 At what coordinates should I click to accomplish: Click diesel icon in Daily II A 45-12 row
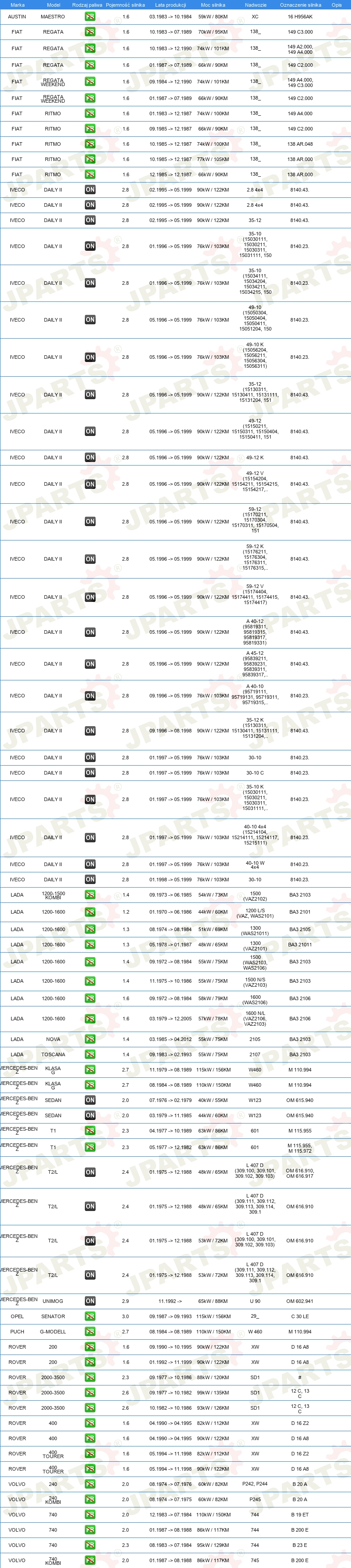(90, 664)
